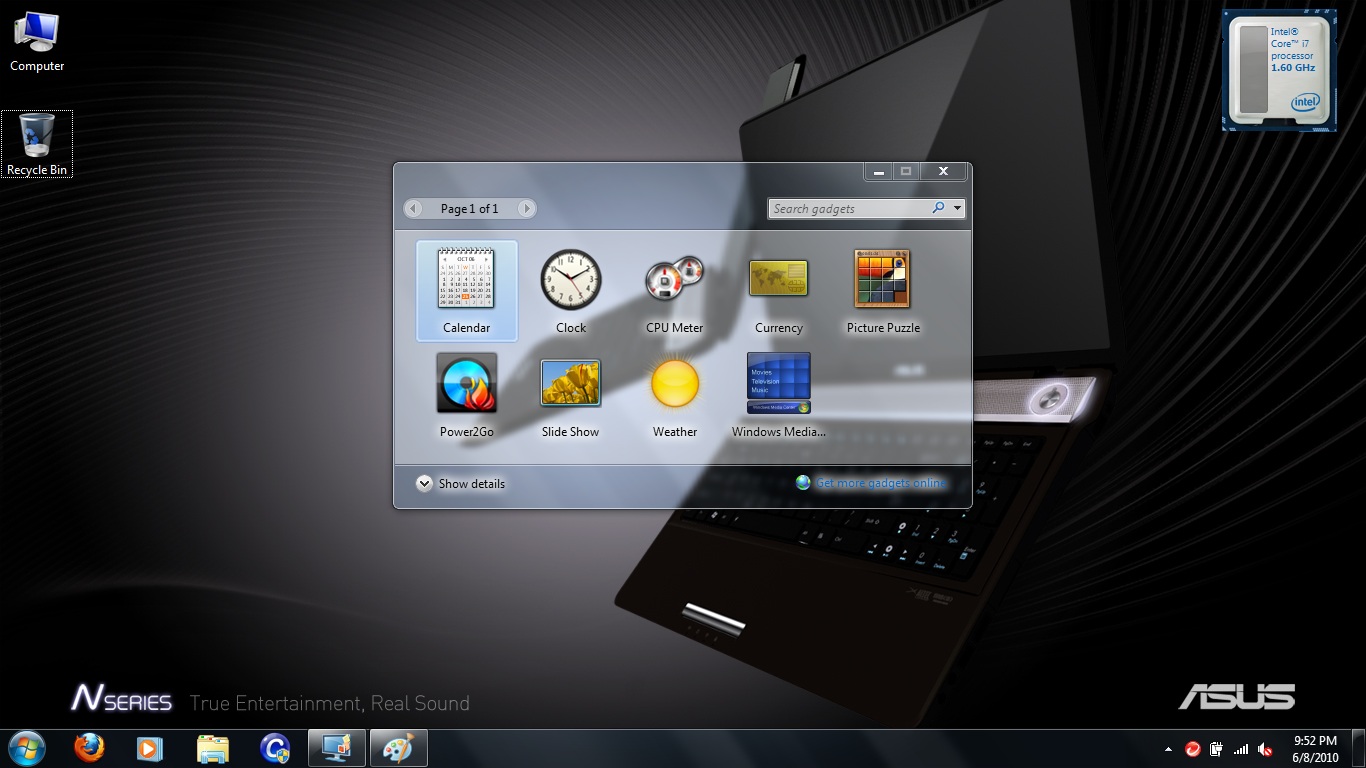Open the search options dropdown arrow

click(x=958, y=209)
